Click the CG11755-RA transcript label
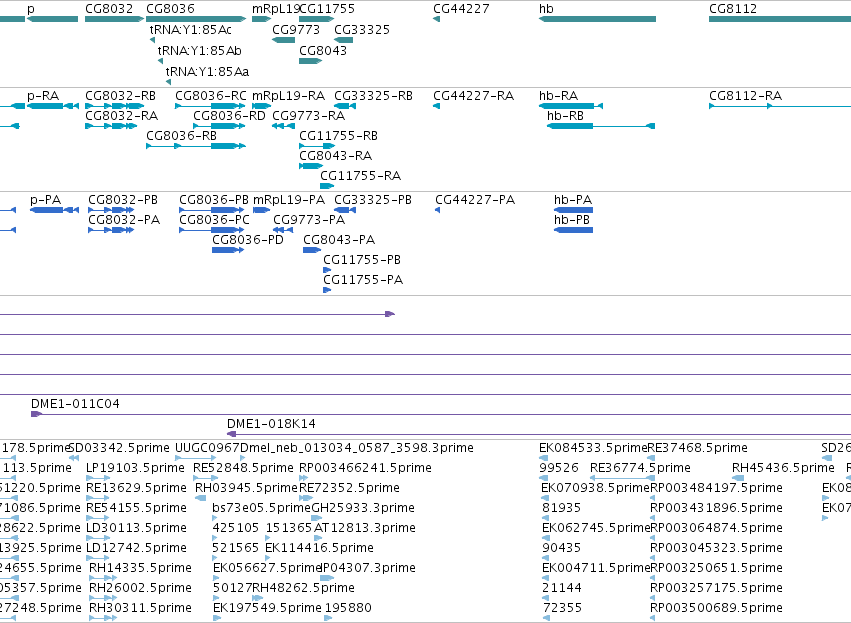 tap(360, 176)
